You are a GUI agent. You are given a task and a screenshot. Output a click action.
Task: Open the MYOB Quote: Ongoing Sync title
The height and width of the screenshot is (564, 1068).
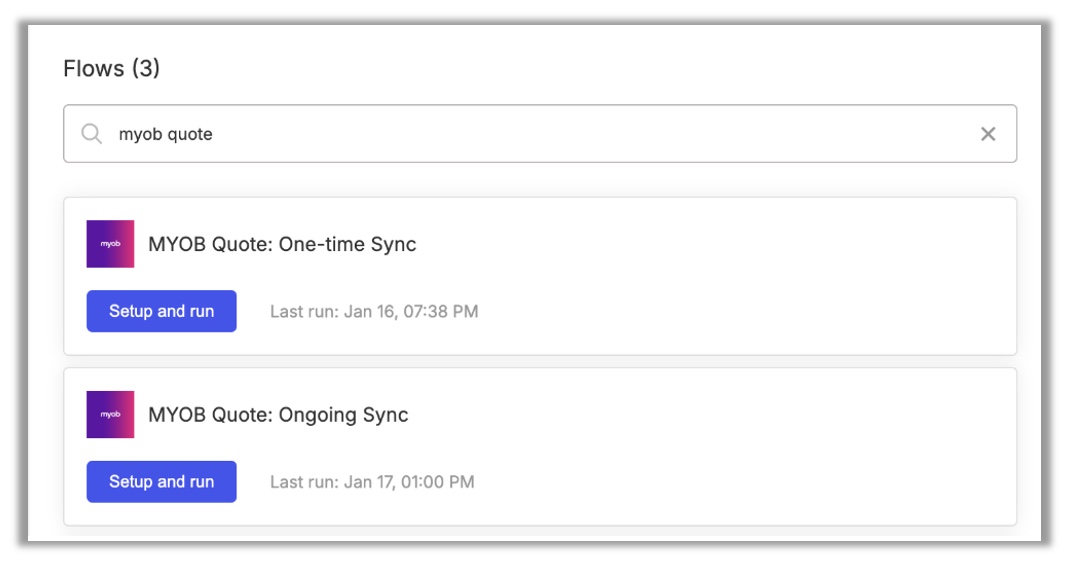(x=278, y=415)
